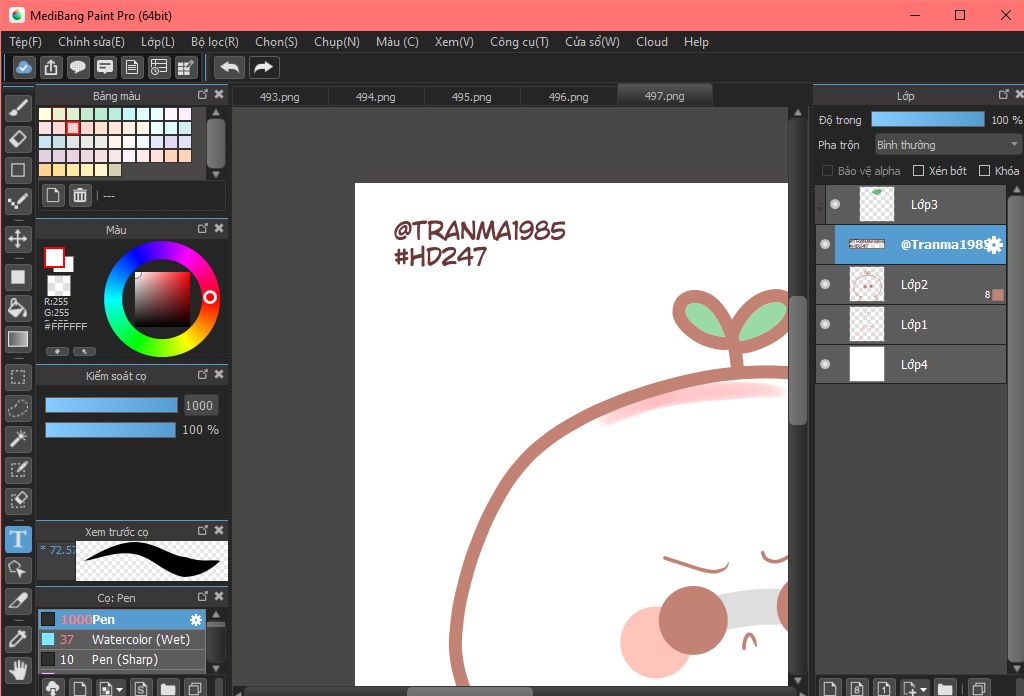1024x696 pixels.
Task: Select the Select Eraser tool
Action: tap(18, 500)
